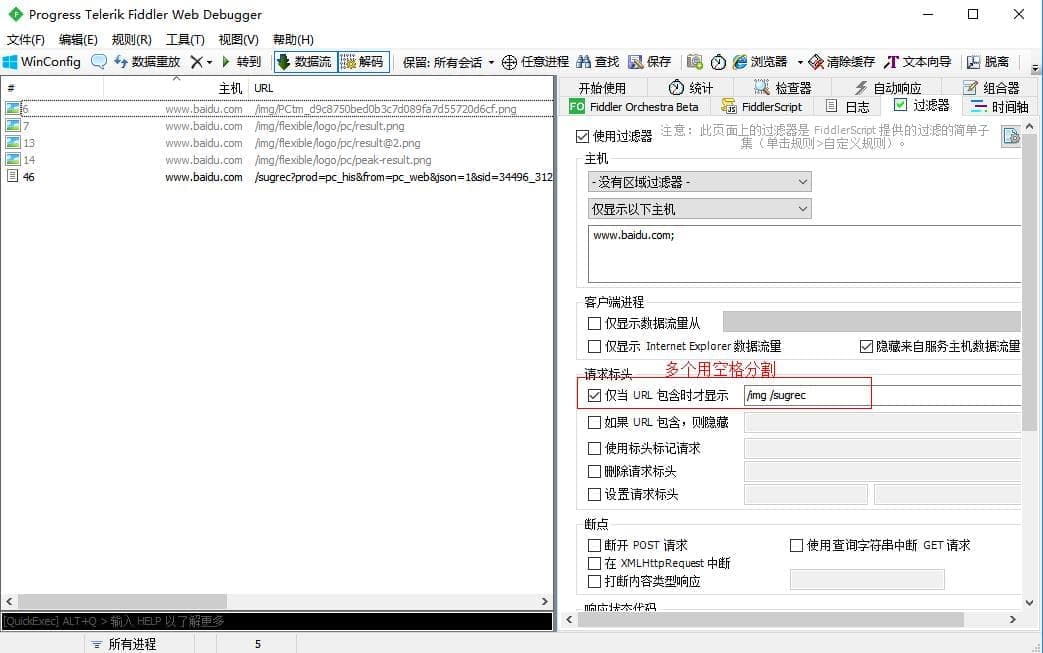Click the 任意进程 target icon
Viewport: 1043px width, 653px height.
click(509, 62)
